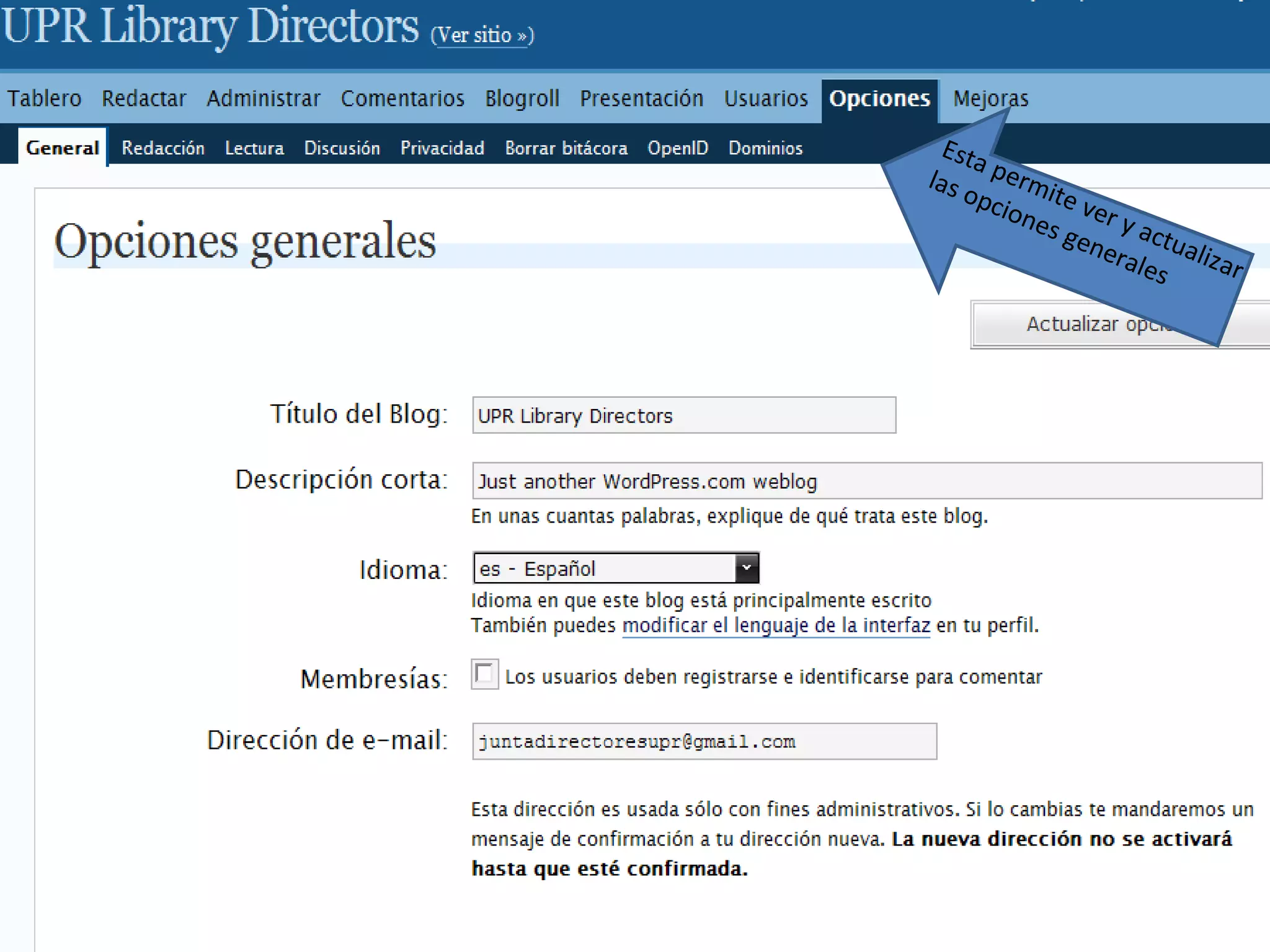
Task: Open the Redactar menu
Action: 144,99
